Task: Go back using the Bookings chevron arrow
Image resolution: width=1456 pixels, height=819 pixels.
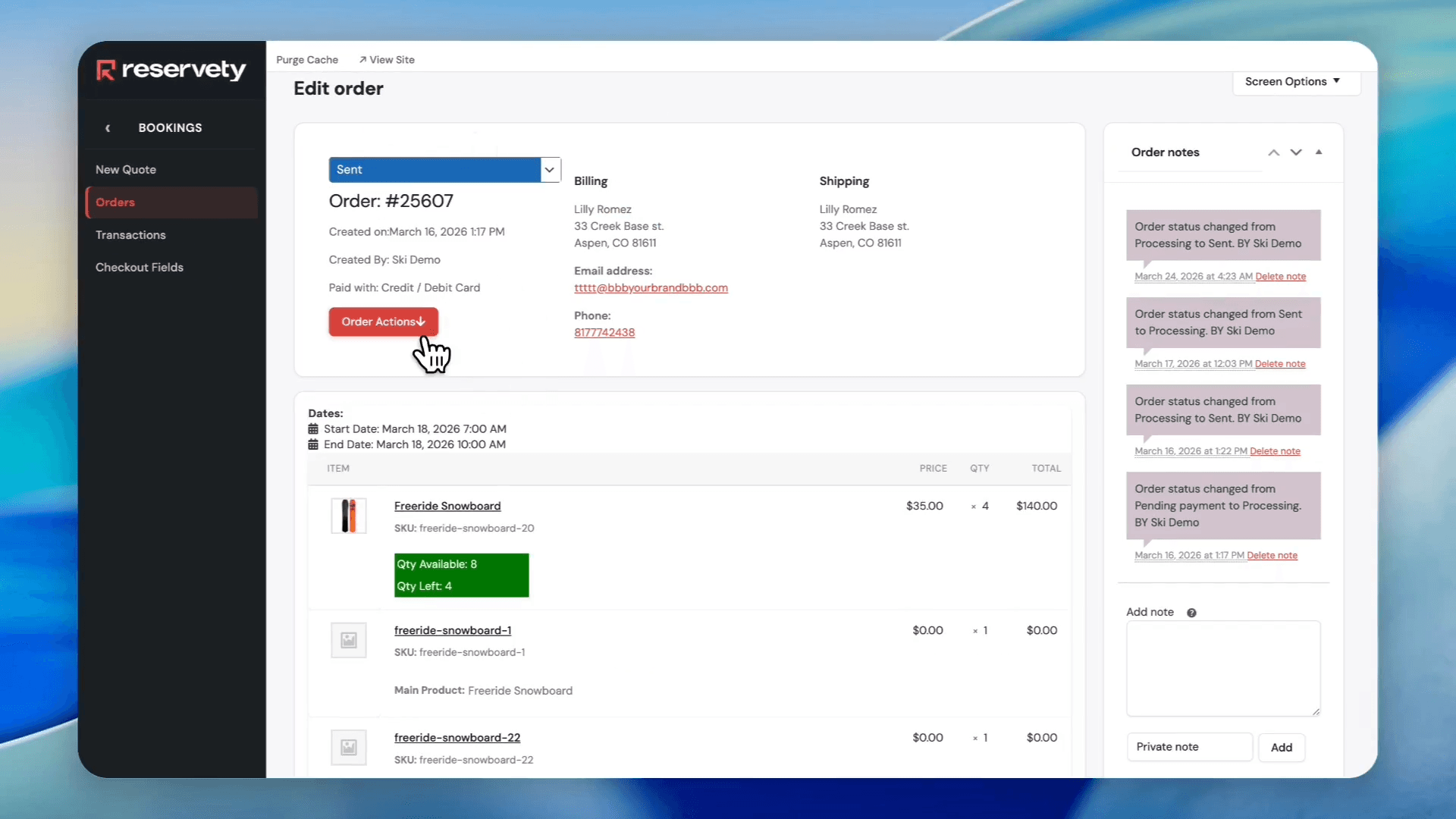Action: click(108, 128)
